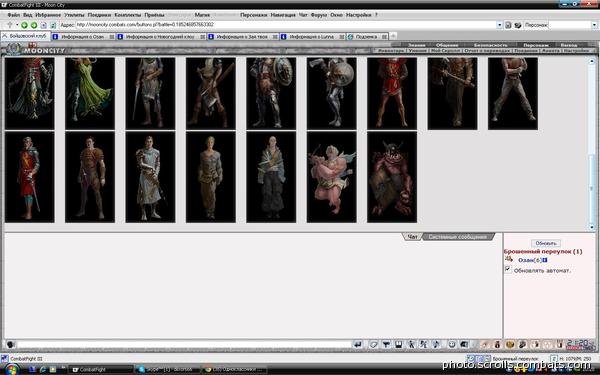Click the Выход game menu link

[569, 45]
